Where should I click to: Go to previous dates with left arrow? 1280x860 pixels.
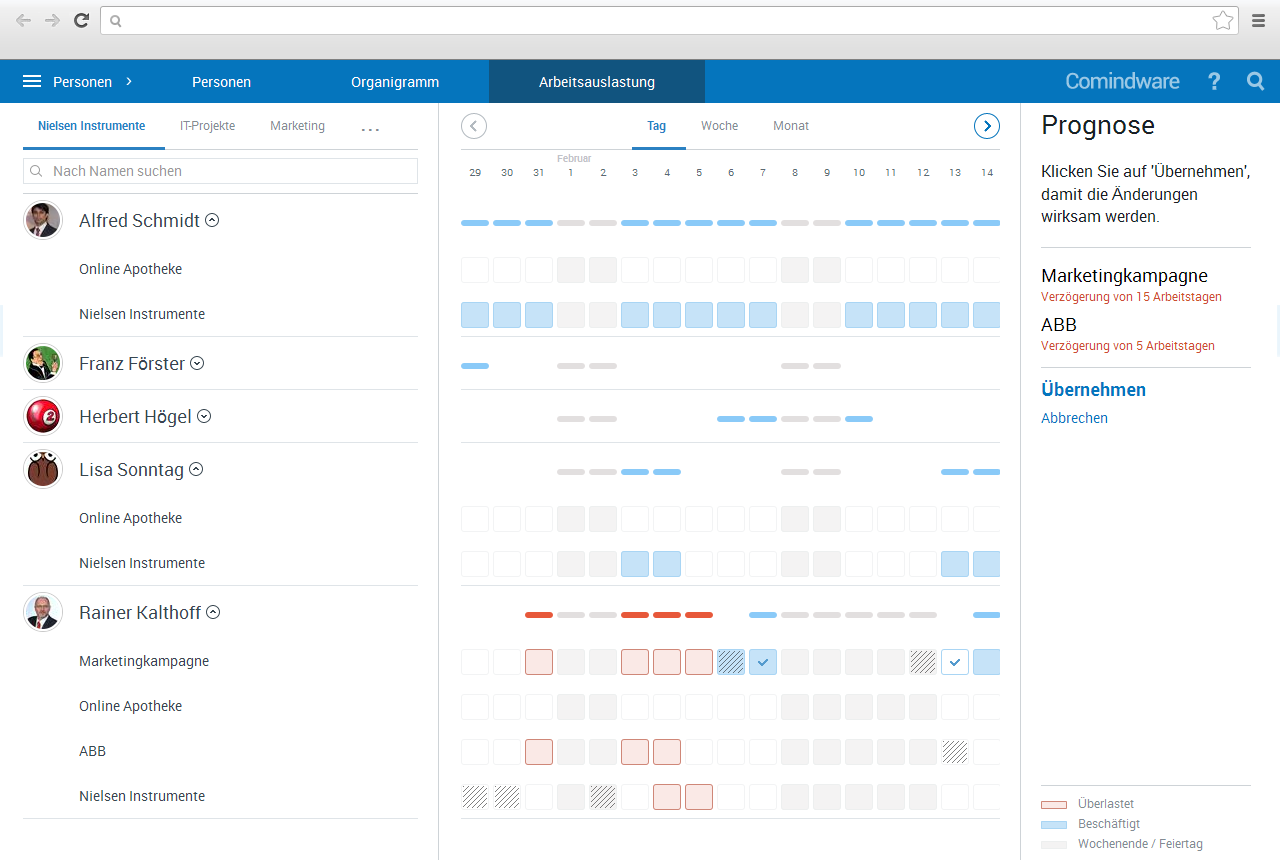tap(474, 126)
